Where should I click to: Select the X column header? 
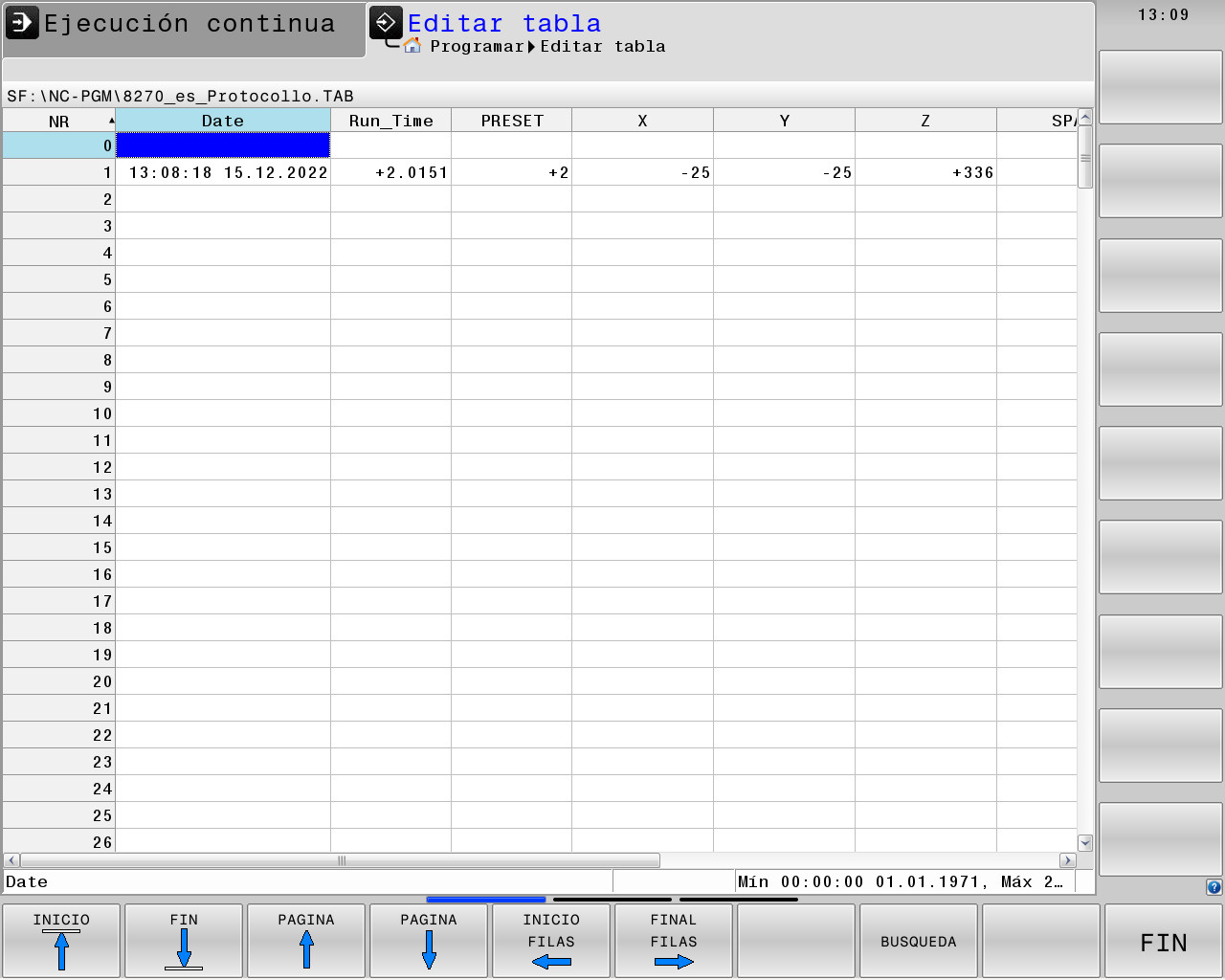(642, 121)
